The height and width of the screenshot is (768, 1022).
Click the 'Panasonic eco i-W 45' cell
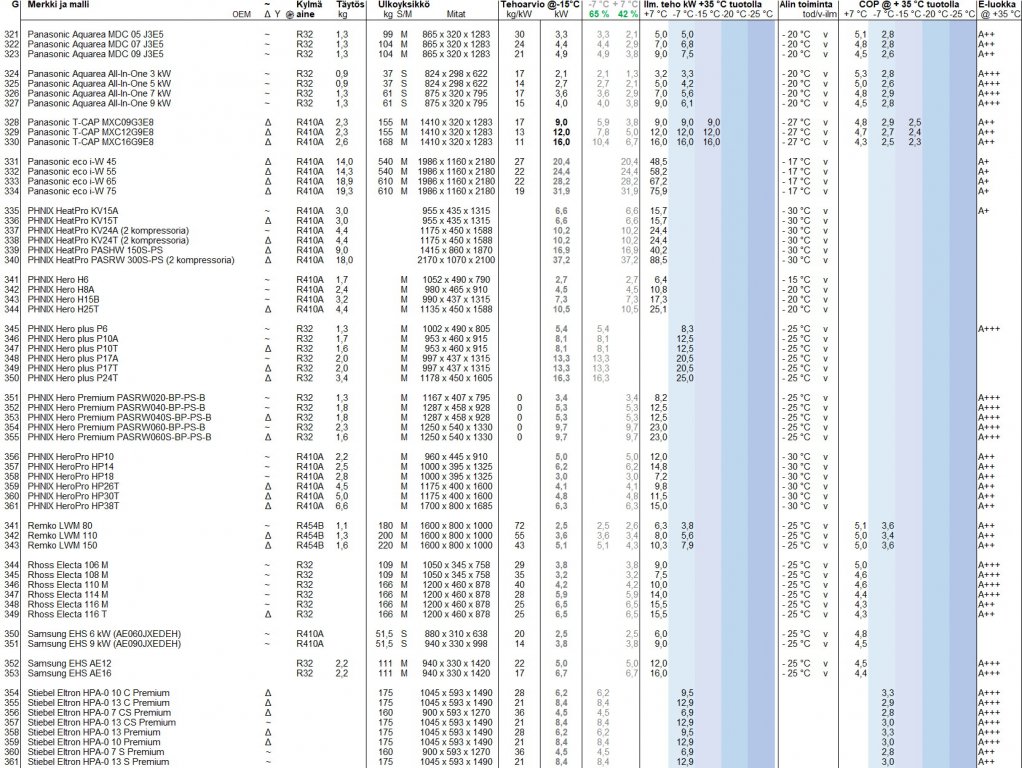point(72,162)
